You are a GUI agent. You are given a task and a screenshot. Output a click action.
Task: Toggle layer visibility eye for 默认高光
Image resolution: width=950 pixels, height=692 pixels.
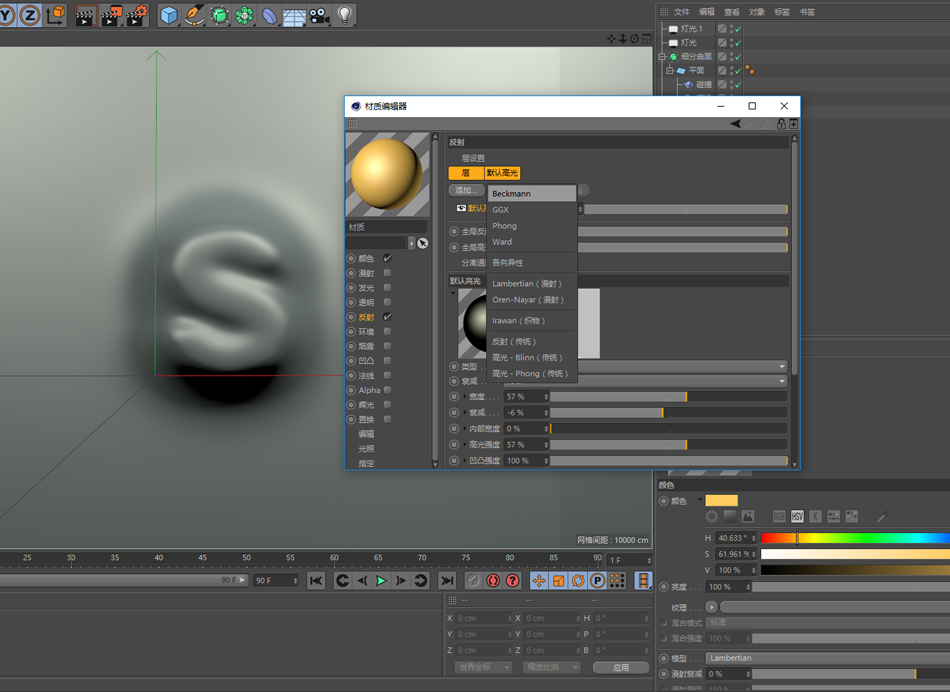pyautogui.click(x=461, y=208)
